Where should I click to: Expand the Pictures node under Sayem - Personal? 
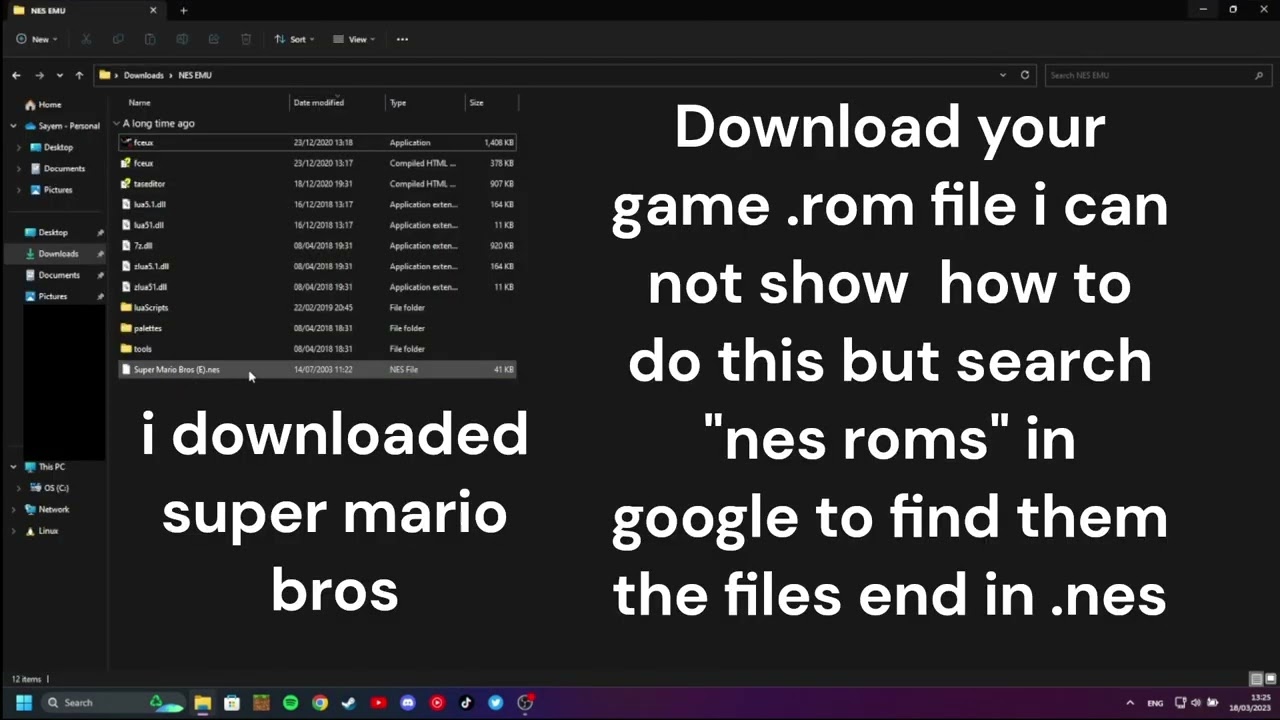[x=20, y=189]
